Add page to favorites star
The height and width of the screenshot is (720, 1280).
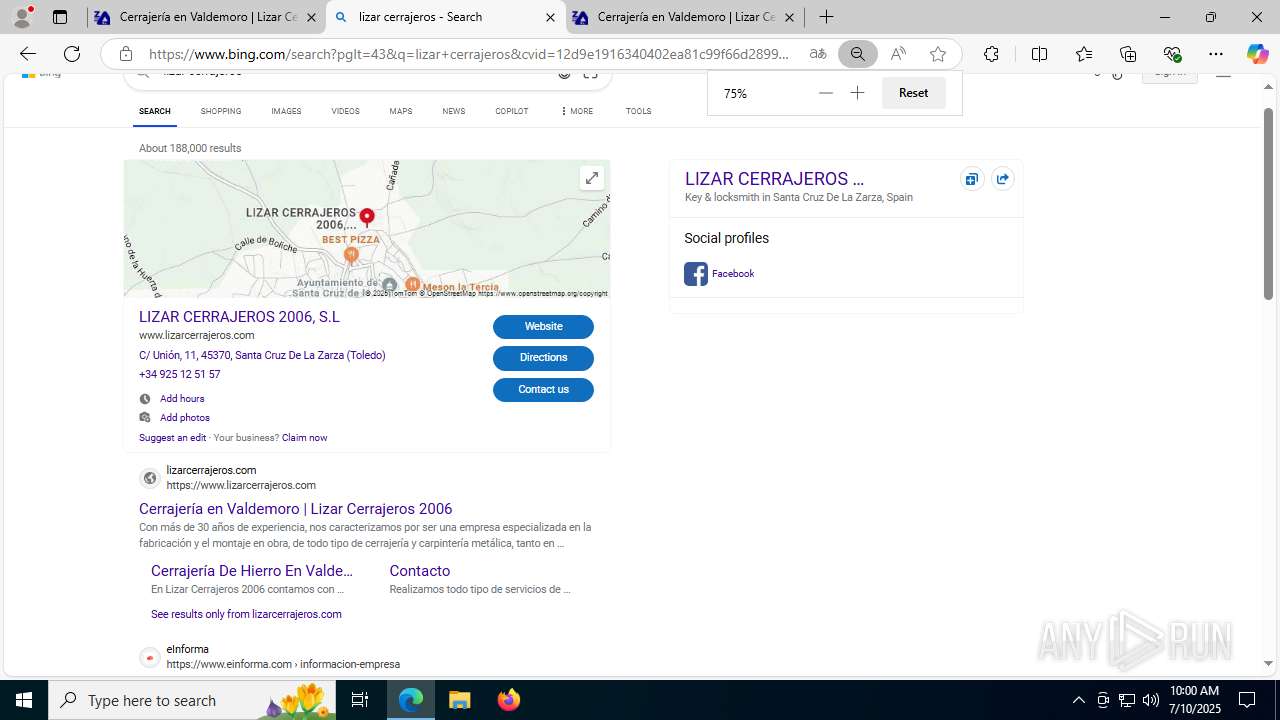(938, 54)
